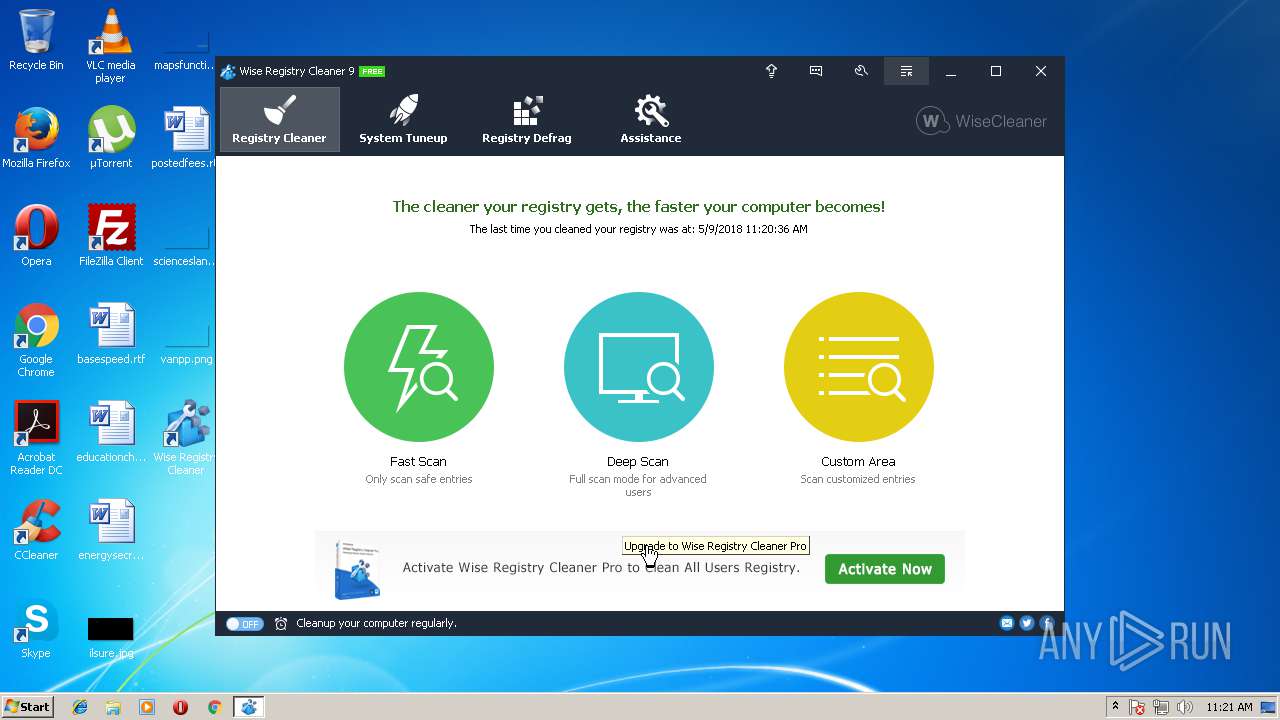Toggle the scheduled cleanup OFF switch

point(244,623)
